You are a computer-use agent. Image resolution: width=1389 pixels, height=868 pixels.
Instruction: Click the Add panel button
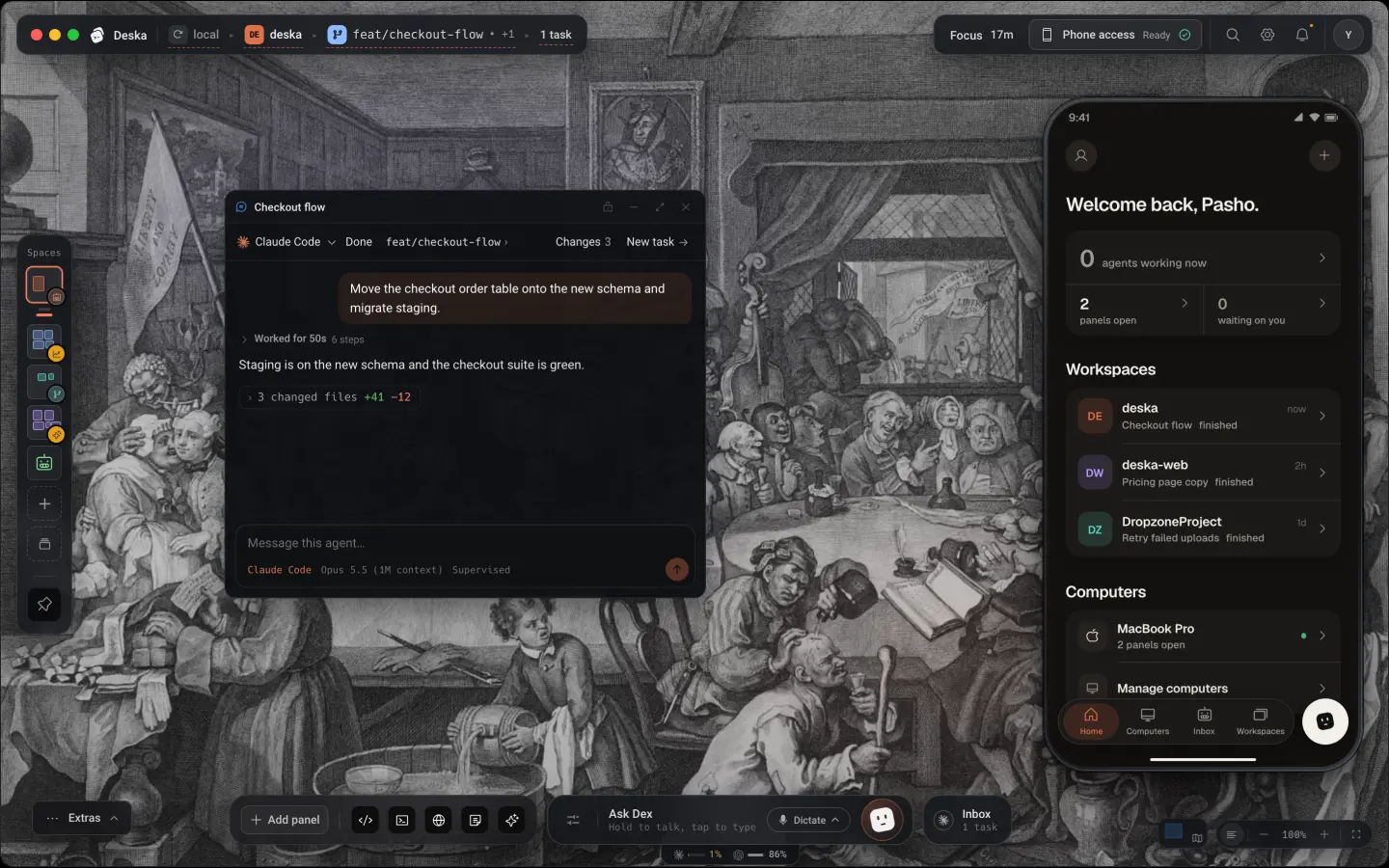click(x=285, y=820)
